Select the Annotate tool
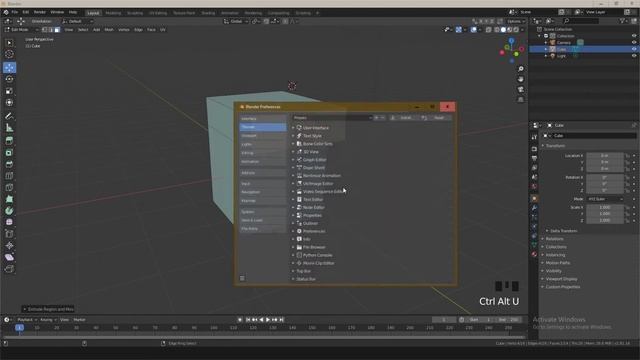 (x=9, y=116)
